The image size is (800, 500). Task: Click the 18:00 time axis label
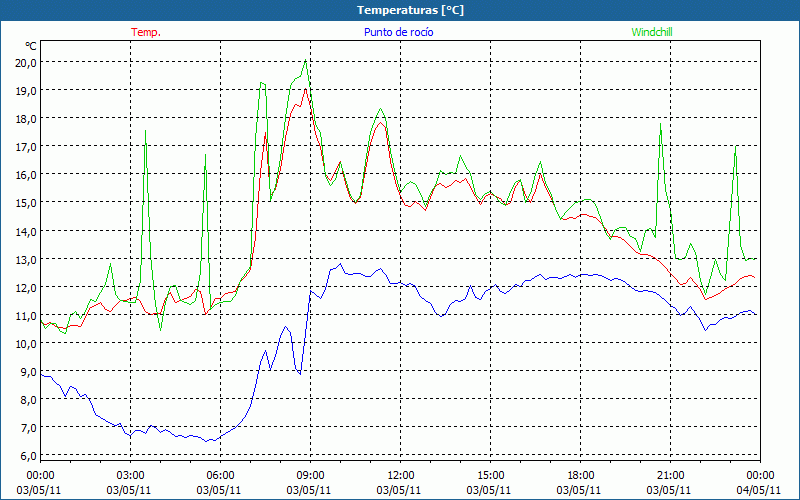[x=581, y=476]
